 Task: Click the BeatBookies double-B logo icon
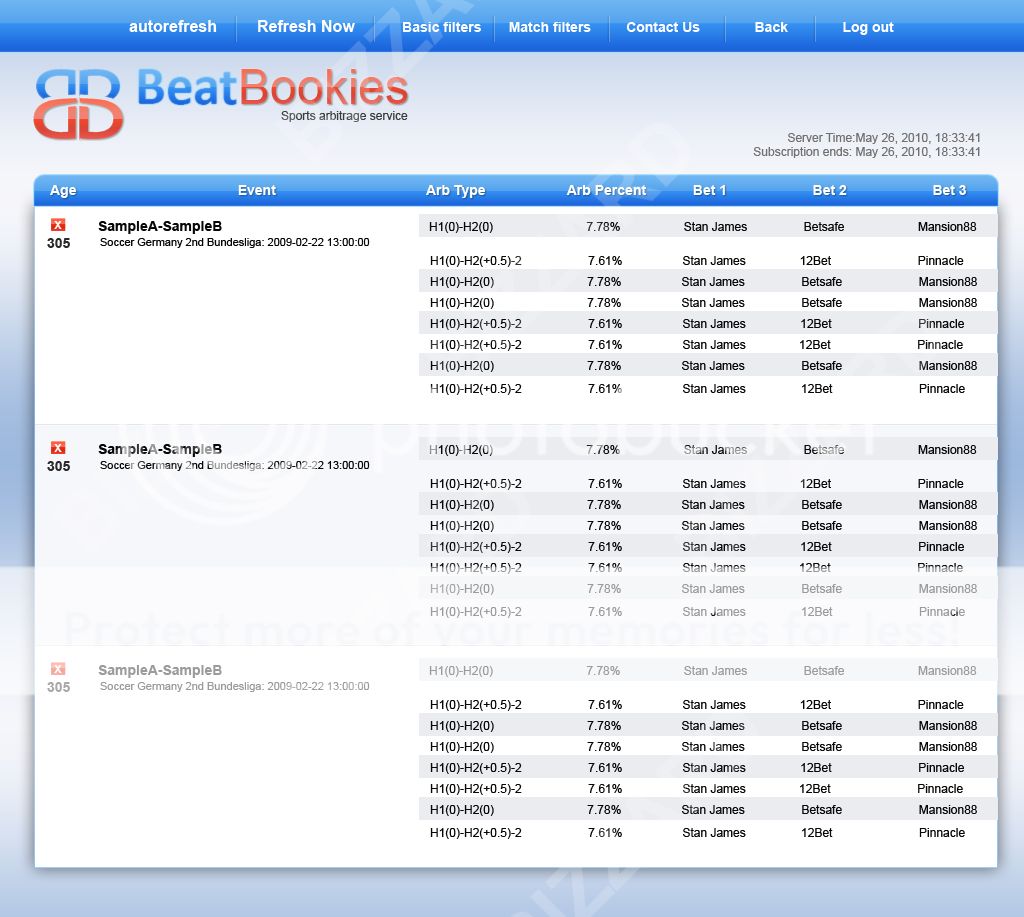tap(78, 104)
